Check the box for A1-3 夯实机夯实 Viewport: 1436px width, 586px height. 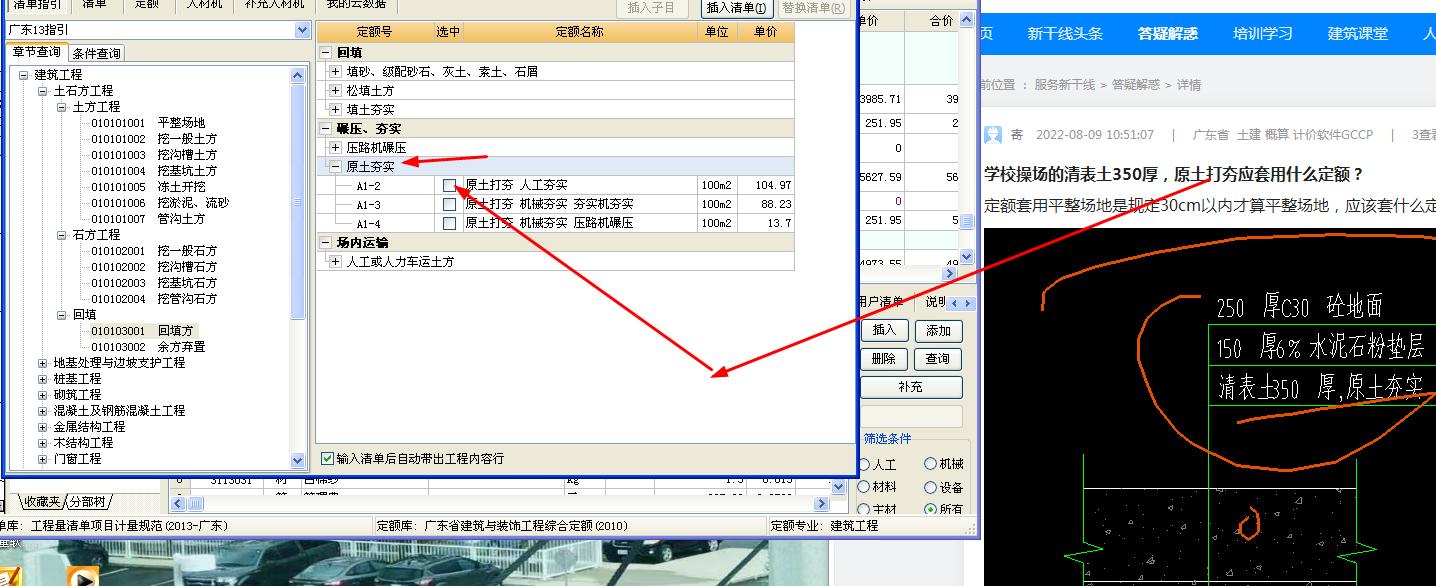click(450, 204)
